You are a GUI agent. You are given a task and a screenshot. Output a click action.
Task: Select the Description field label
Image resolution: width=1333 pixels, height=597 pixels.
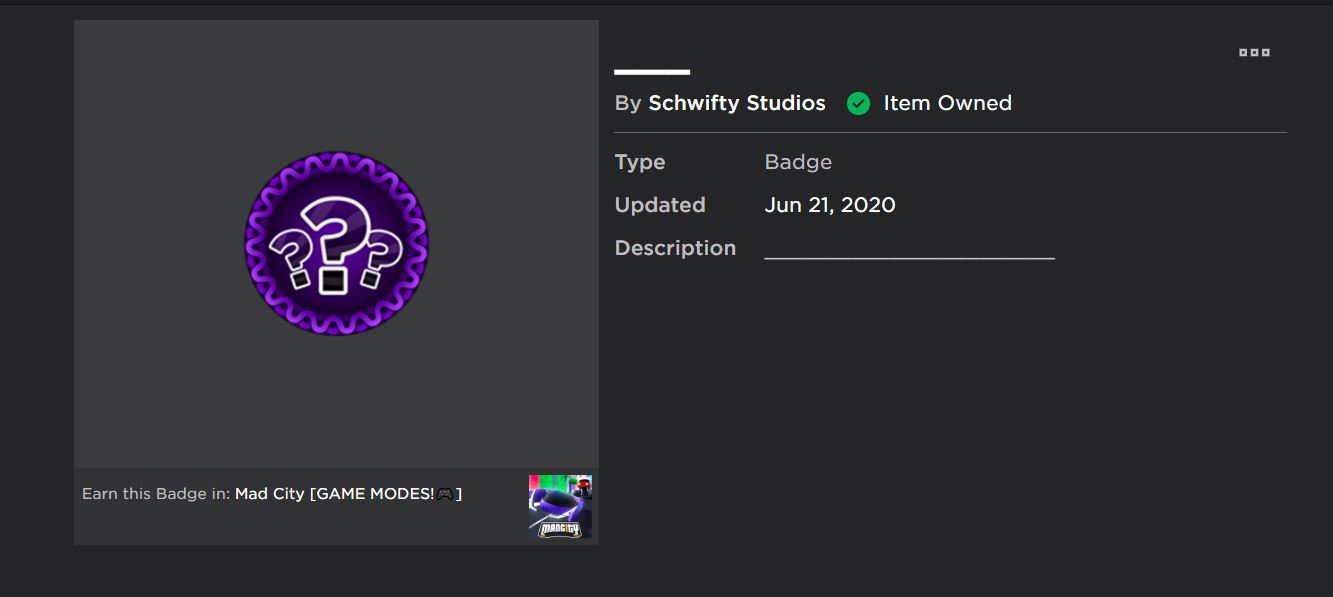pyautogui.click(x=675, y=248)
